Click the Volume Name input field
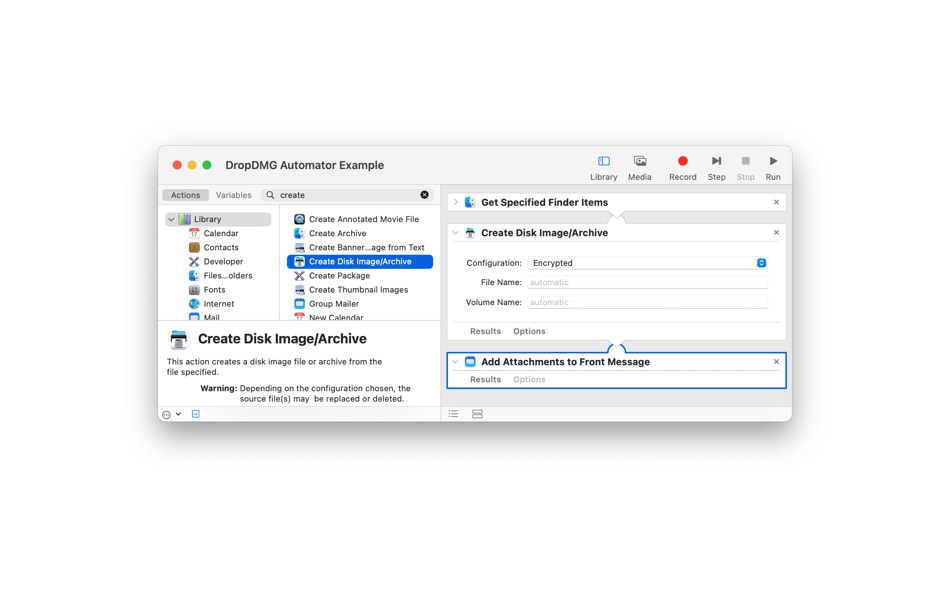This screenshot has width=950, height=594. (648, 302)
